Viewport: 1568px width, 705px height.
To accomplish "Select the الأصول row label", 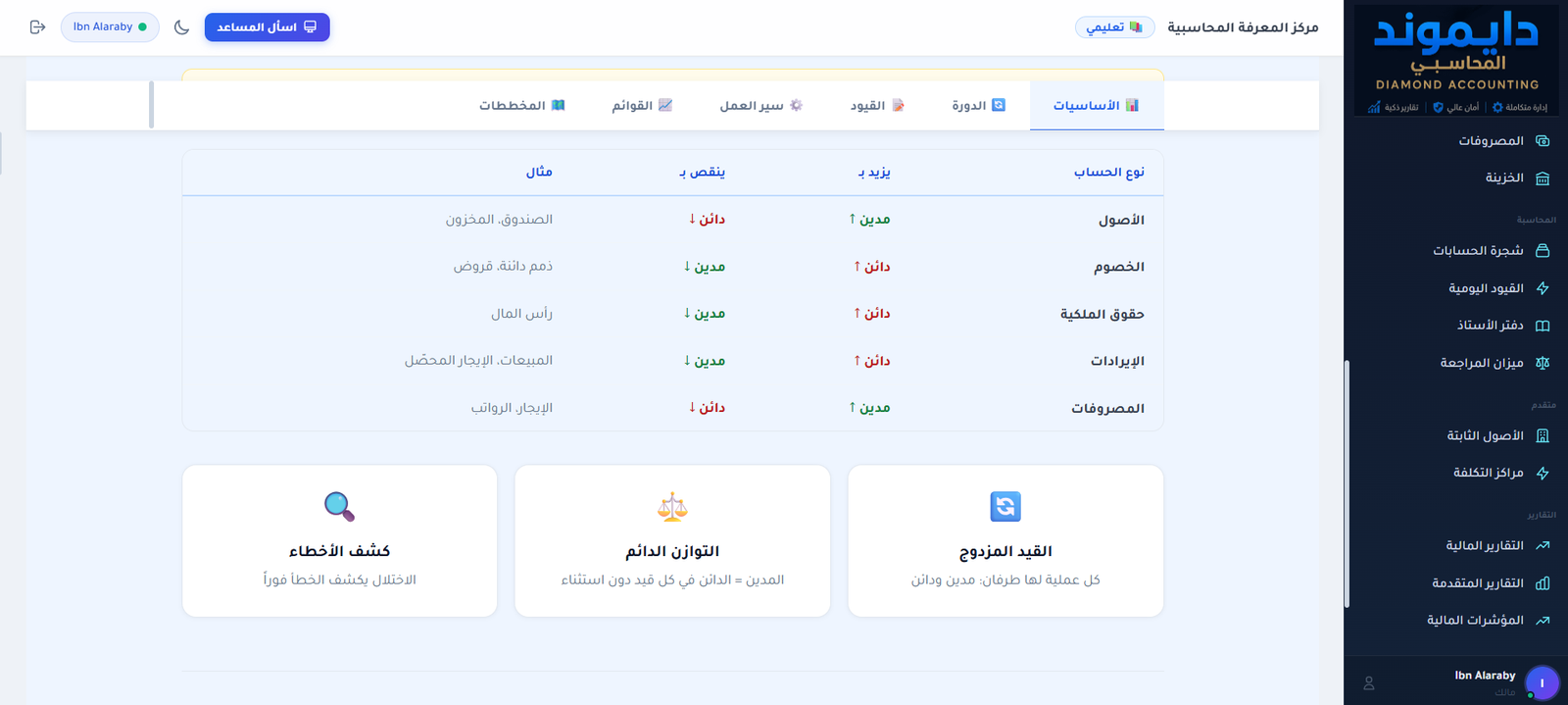I will coord(1121,220).
